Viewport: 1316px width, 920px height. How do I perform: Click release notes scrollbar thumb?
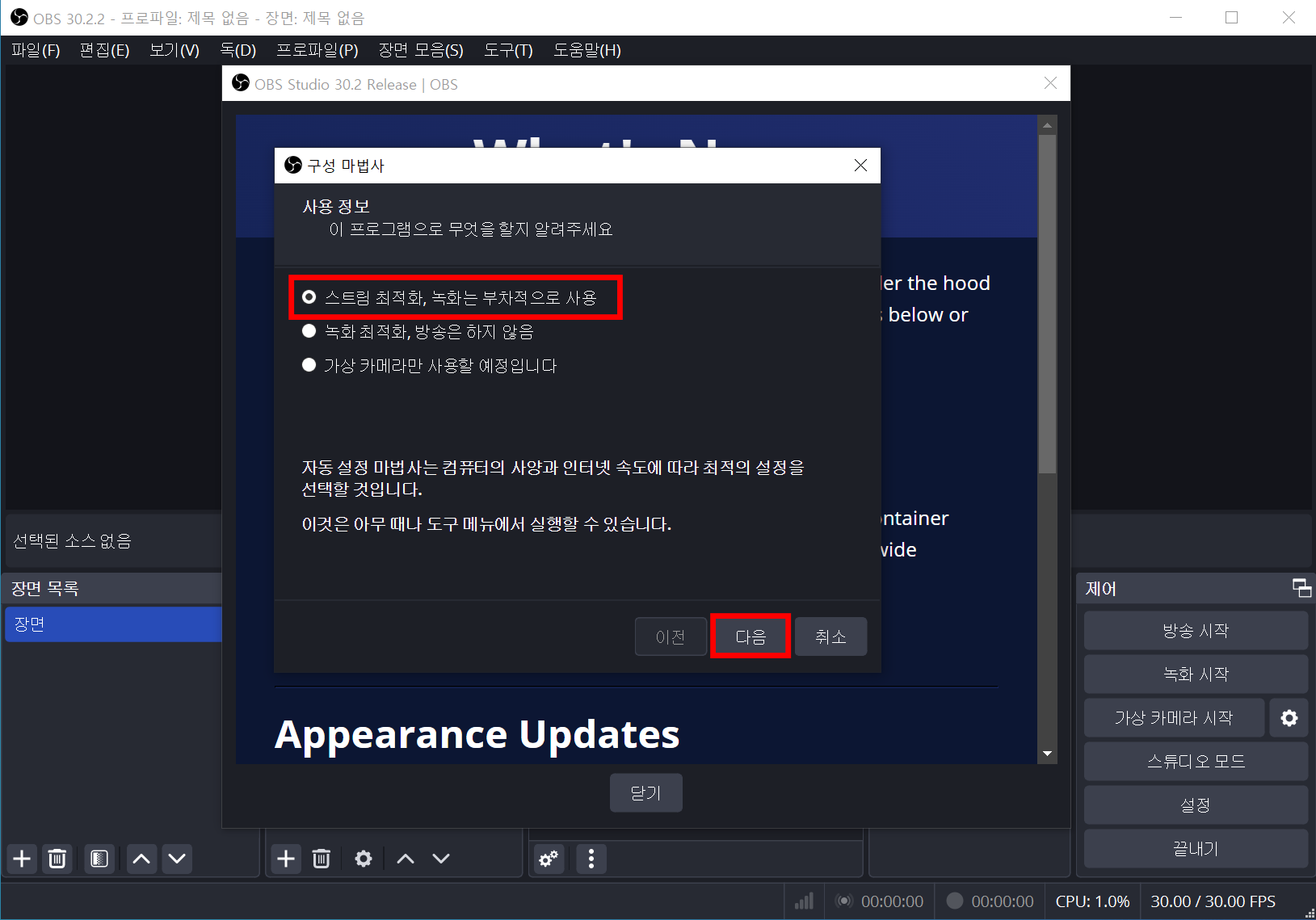coord(1047,305)
